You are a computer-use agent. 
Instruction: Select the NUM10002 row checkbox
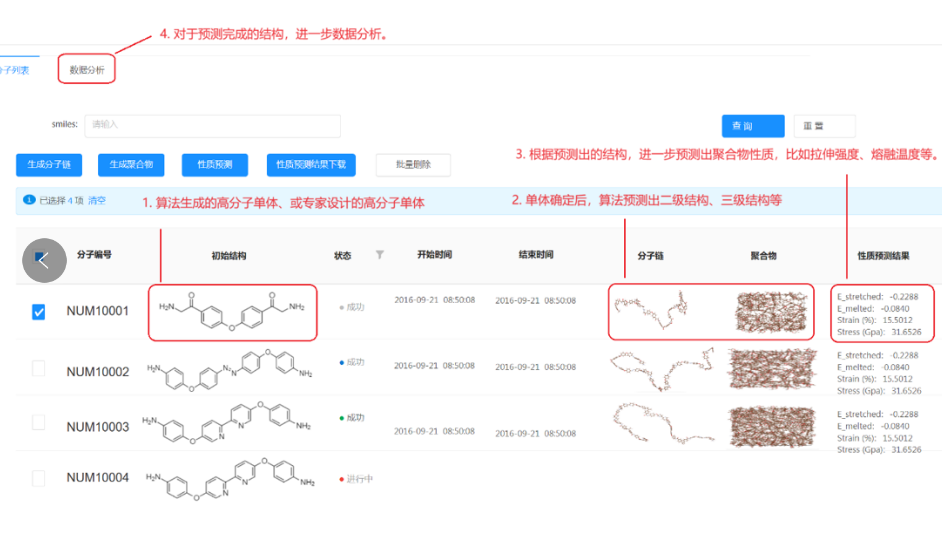tap(39, 369)
